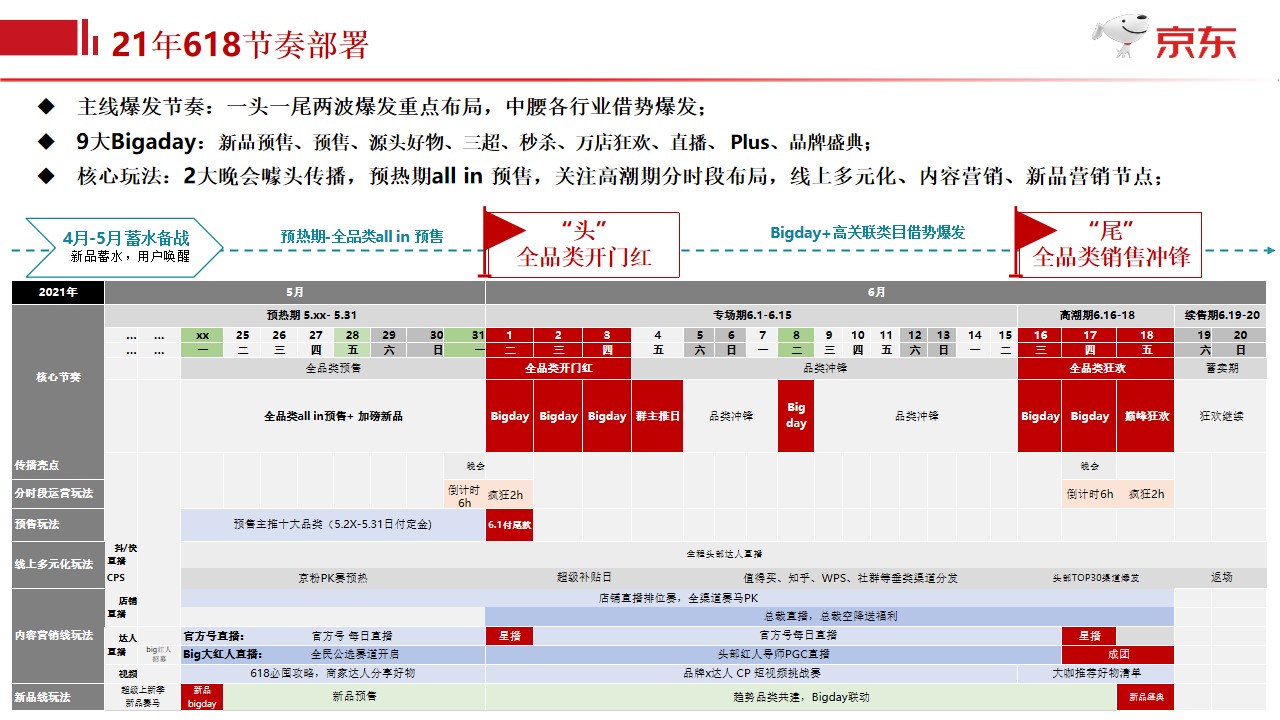Viewport: 1280px width, 720px height.
Task: Click the JD dog mascot logo
Action: (1120, 37)
